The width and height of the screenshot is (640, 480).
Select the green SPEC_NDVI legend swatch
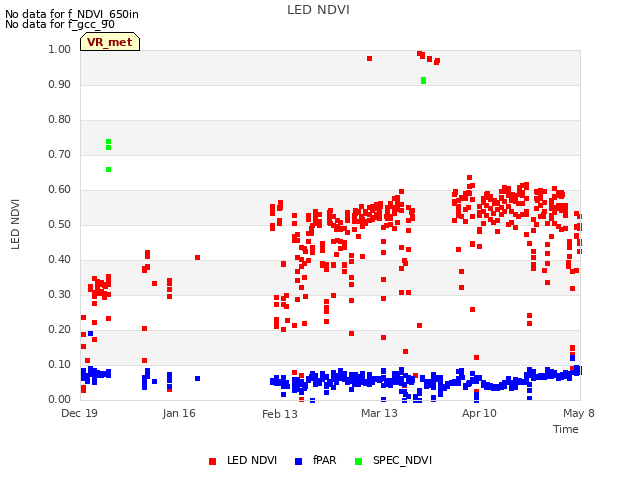point(358,461)
